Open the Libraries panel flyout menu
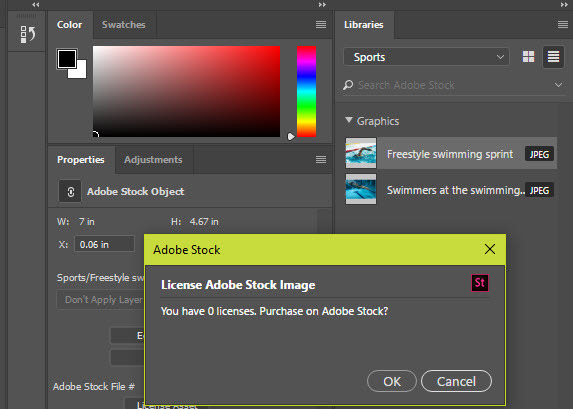 (x=563, y=24)
